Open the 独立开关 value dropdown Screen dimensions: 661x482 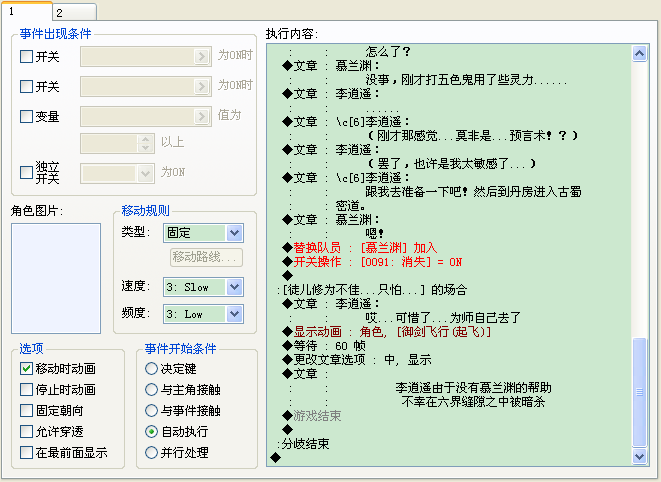click(145, 173)
